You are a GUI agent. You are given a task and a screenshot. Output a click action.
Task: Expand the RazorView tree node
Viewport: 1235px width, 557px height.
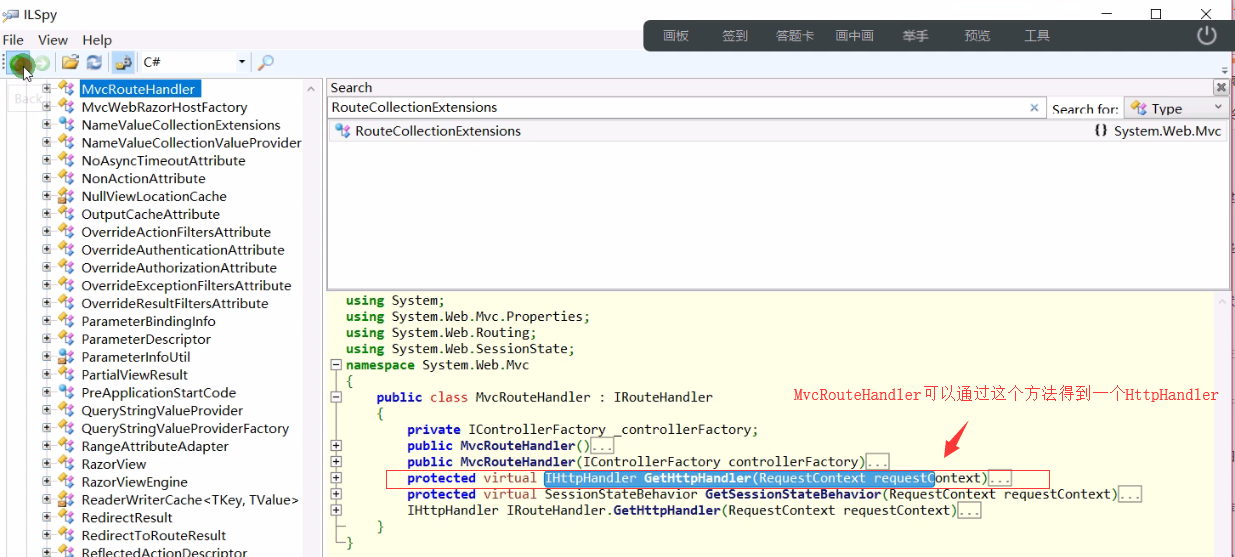click(46, 464)
